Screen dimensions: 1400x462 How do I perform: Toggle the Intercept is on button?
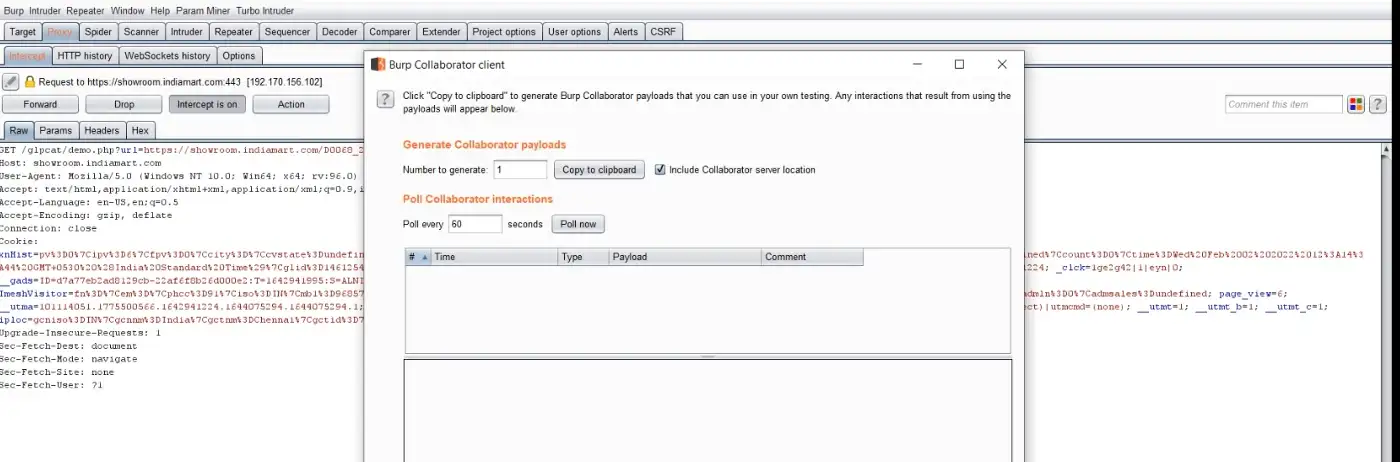(x=207, y=104)
